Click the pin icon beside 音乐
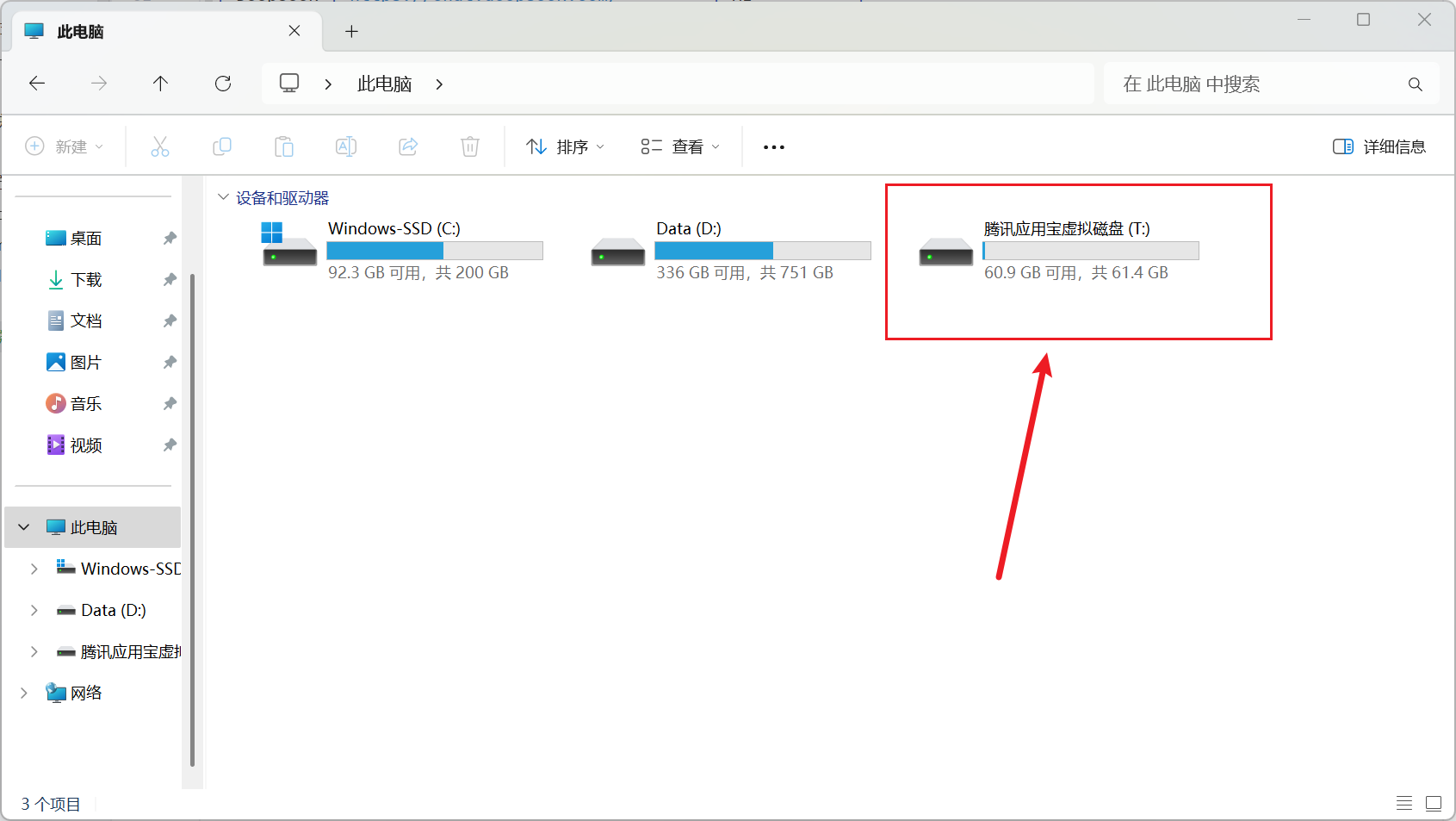Viewport: 1456px width, 821px height. [170, 403]
